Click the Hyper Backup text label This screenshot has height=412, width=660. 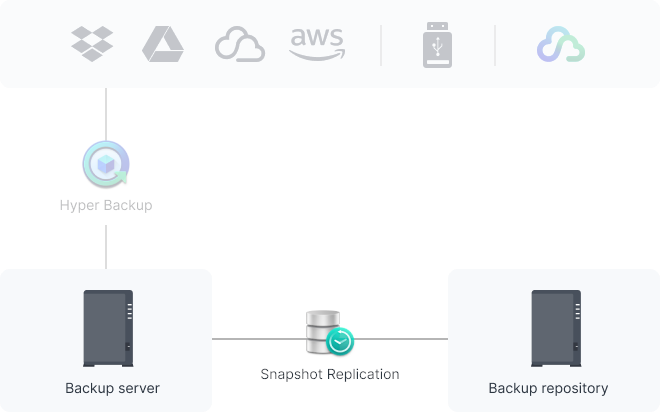pyautogui.click(x=106, y=205)
